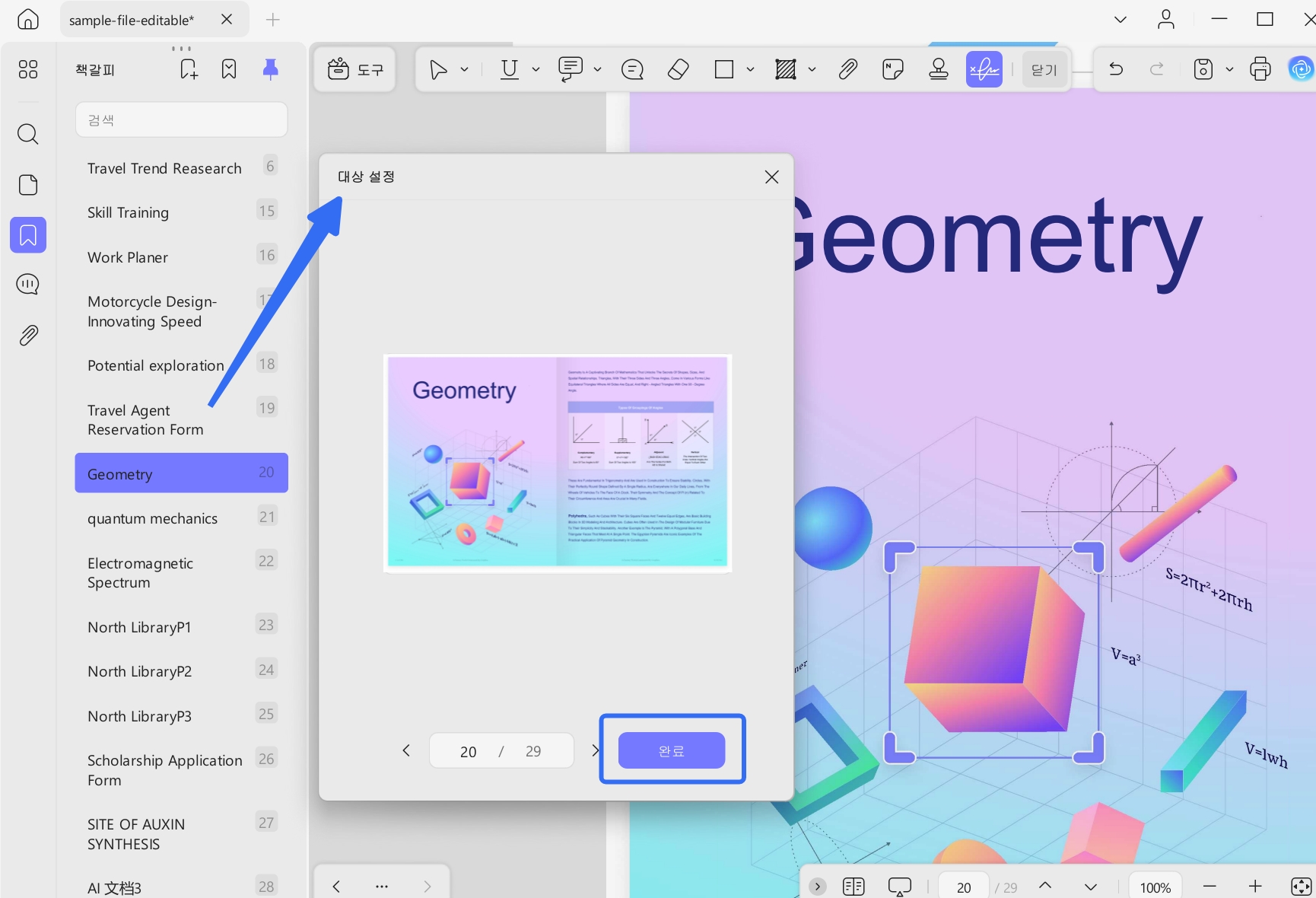Select the attach file paperclip tool
The height and width of the screenshot is (898, 1316).
point(847,69)
